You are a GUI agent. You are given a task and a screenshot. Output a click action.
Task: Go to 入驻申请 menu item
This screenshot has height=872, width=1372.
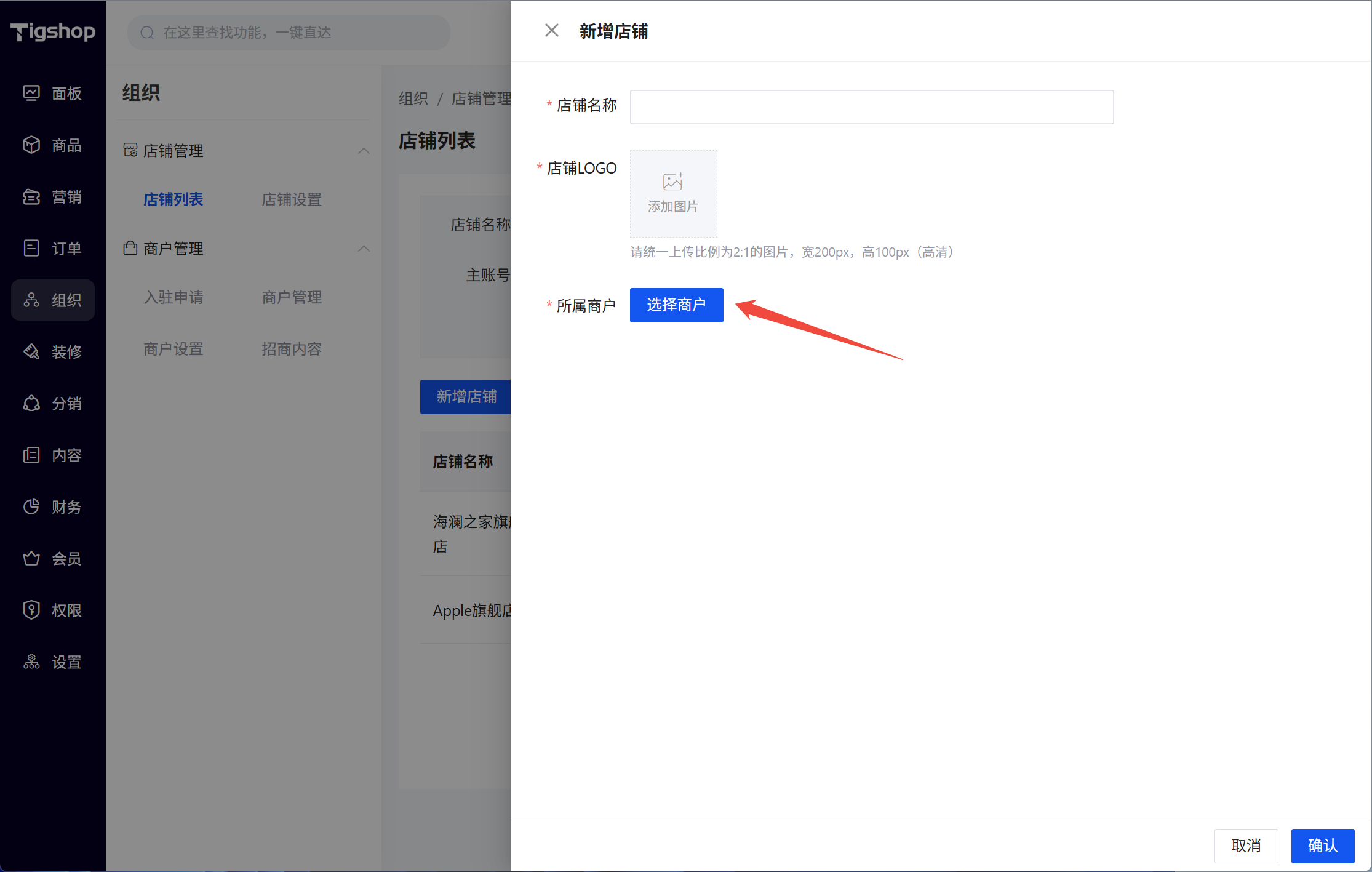pos(173,297)
